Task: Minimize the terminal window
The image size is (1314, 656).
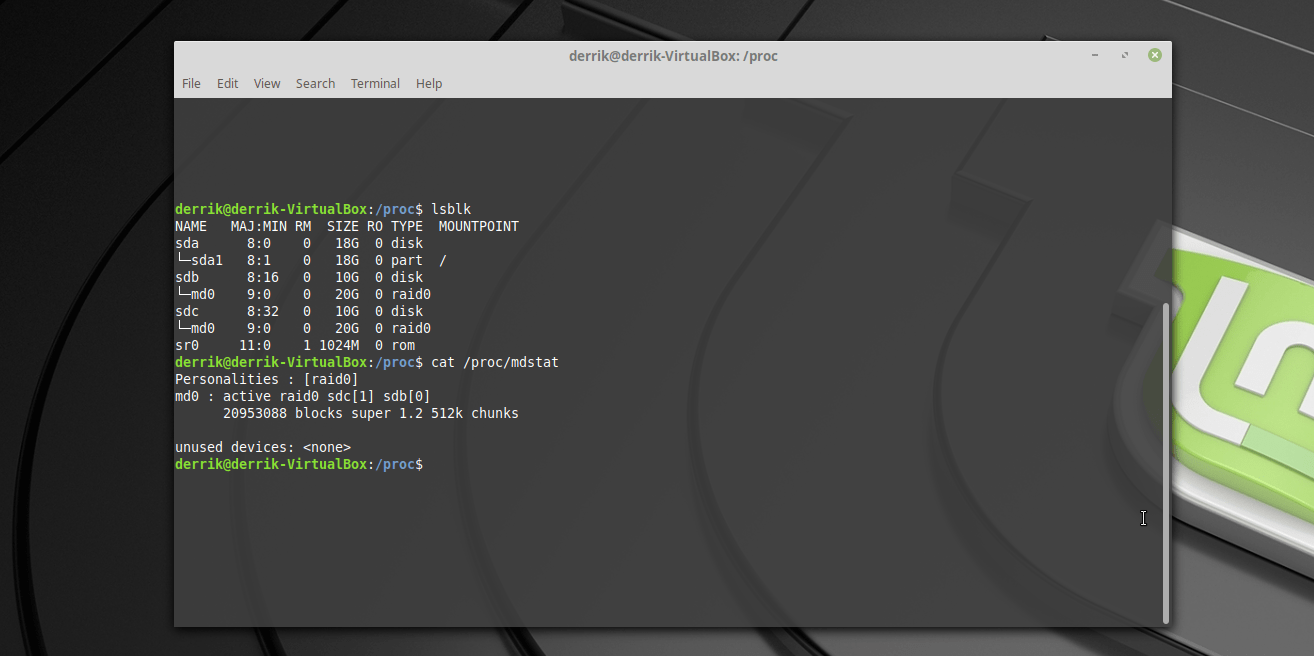Action: point(1096,55)
